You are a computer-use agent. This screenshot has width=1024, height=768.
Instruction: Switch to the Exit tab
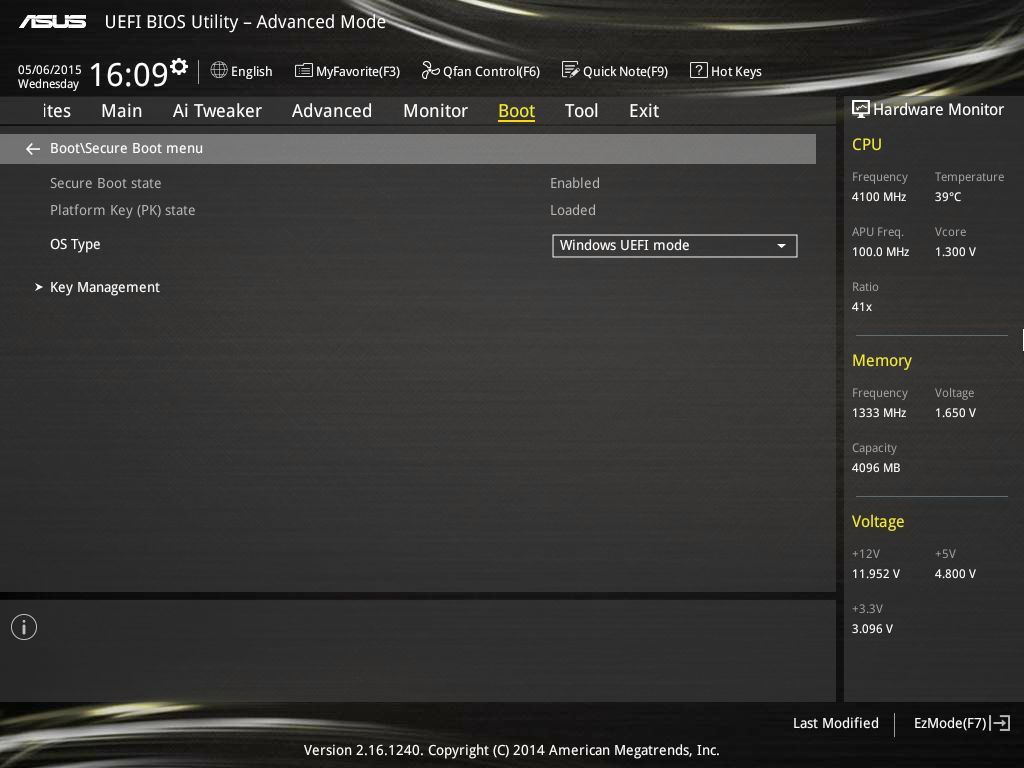[644, 111]
